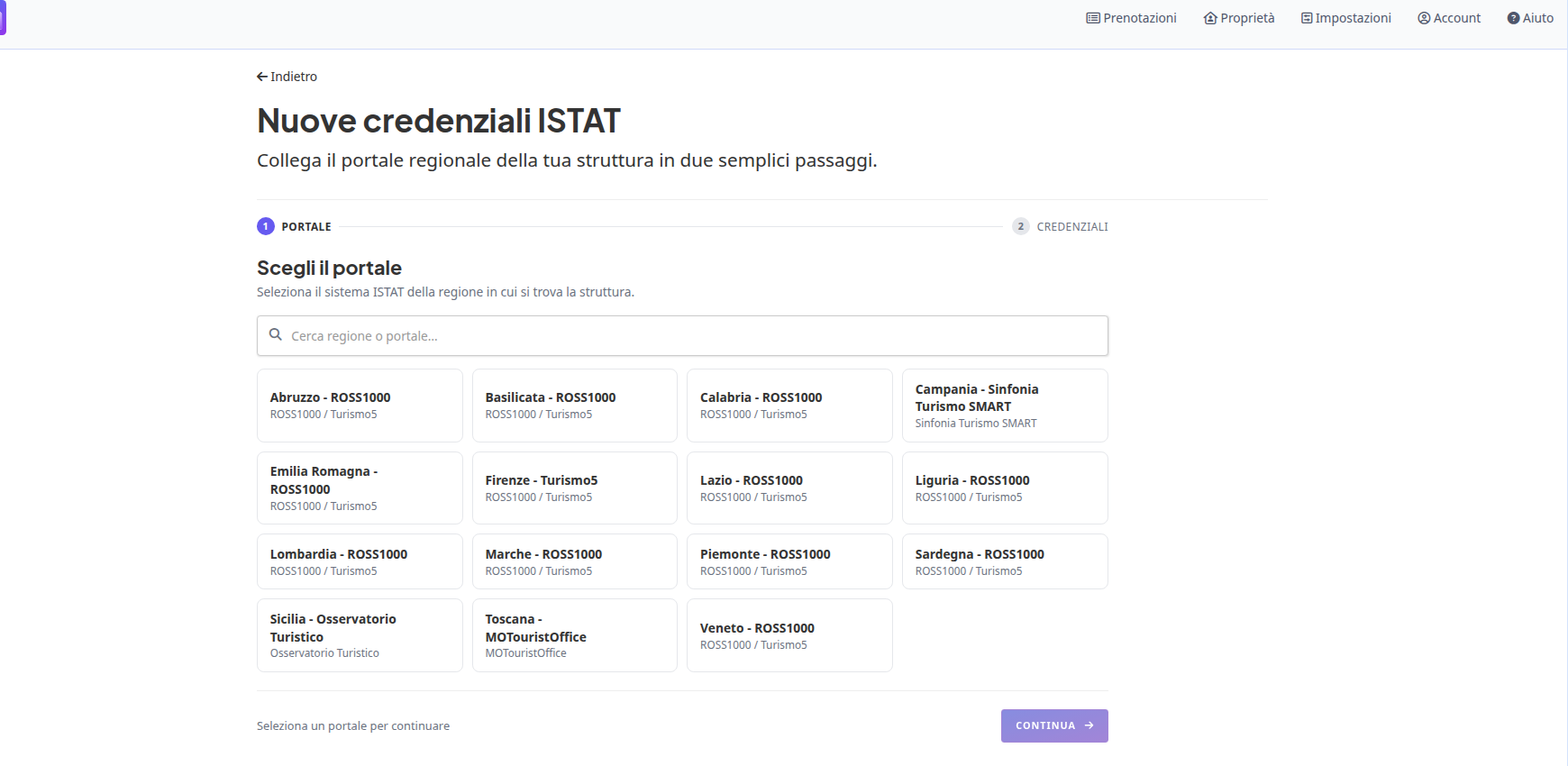
Task: Click the Portale step 1 indicator
Action: 294,226
